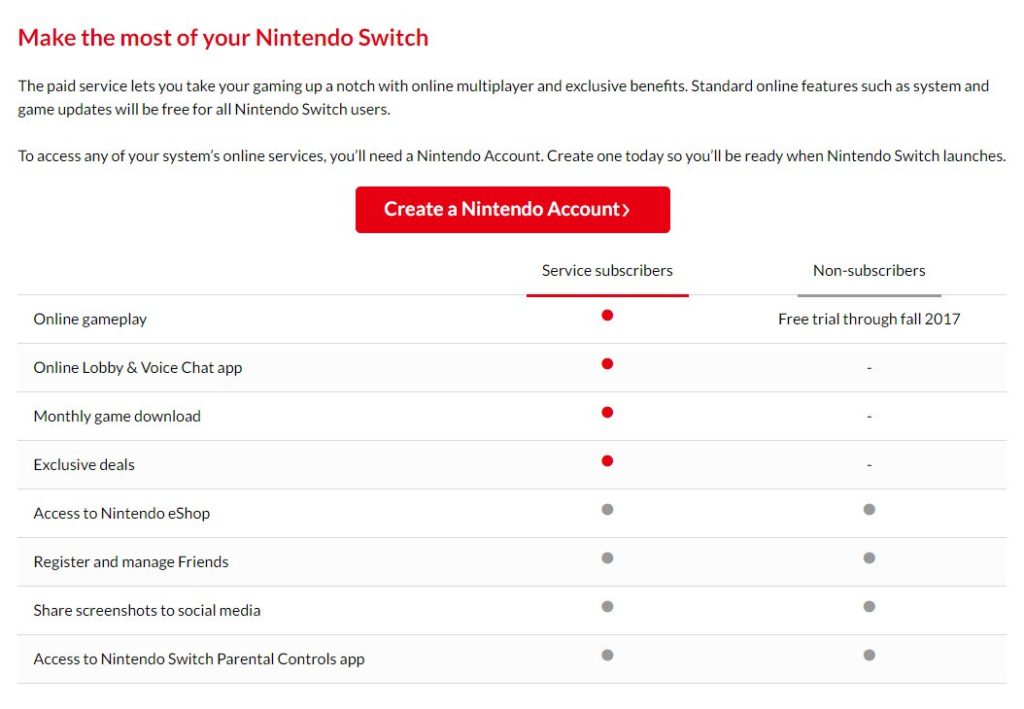Select the Non-subscribers column header
Screen dimensions: 1024x709
[868, 270]
